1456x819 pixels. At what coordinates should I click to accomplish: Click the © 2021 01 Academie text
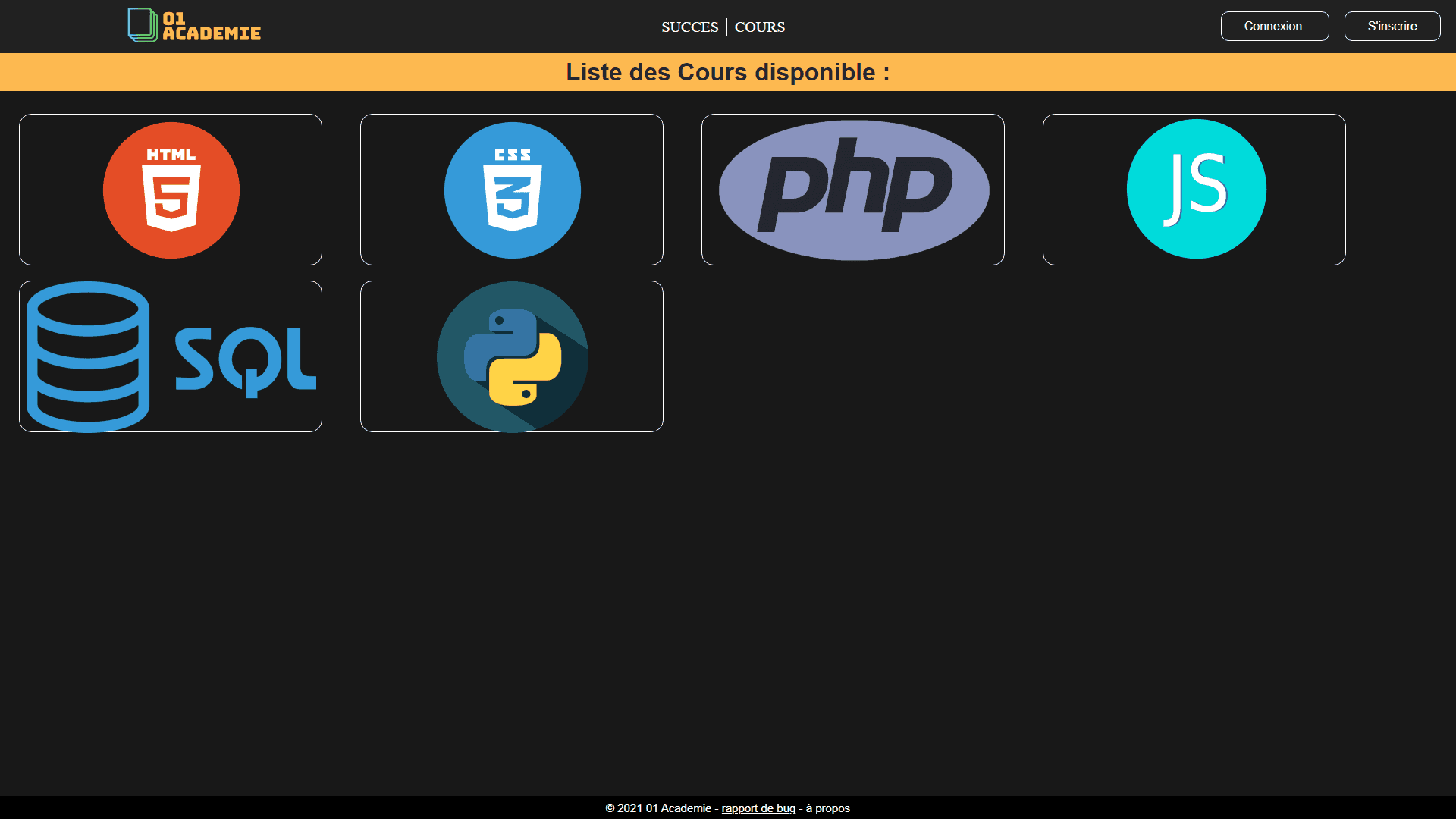tap(658, 808)
